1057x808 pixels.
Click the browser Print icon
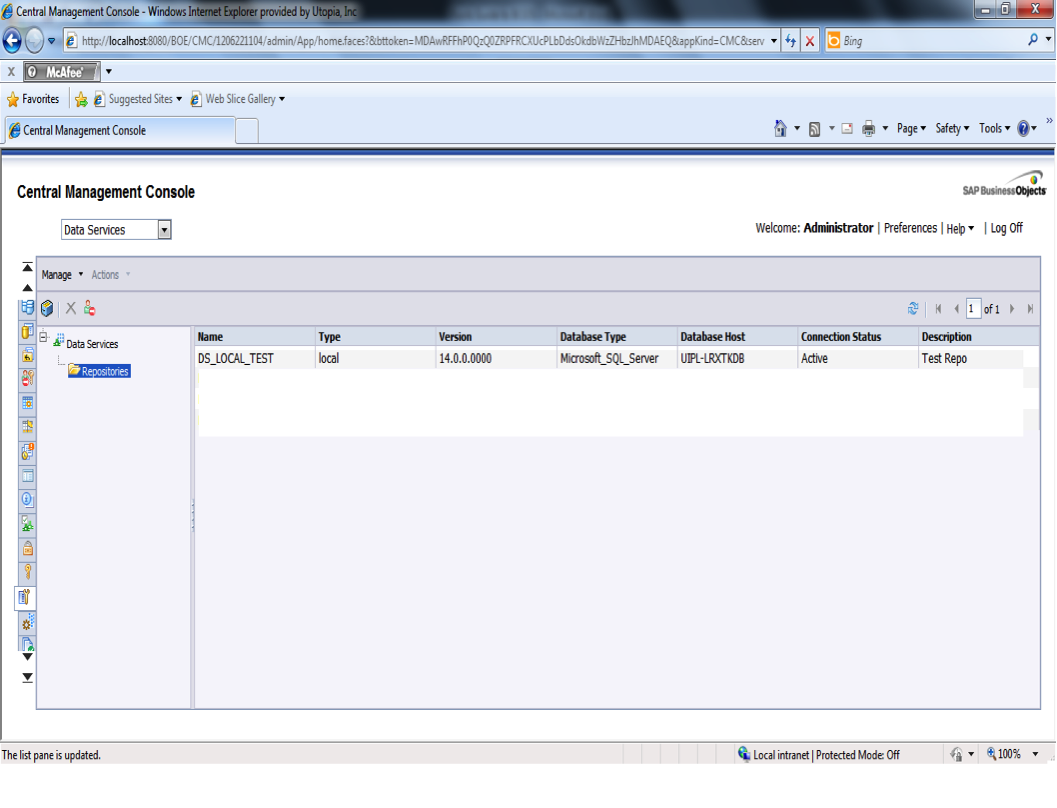pos(868,128)
